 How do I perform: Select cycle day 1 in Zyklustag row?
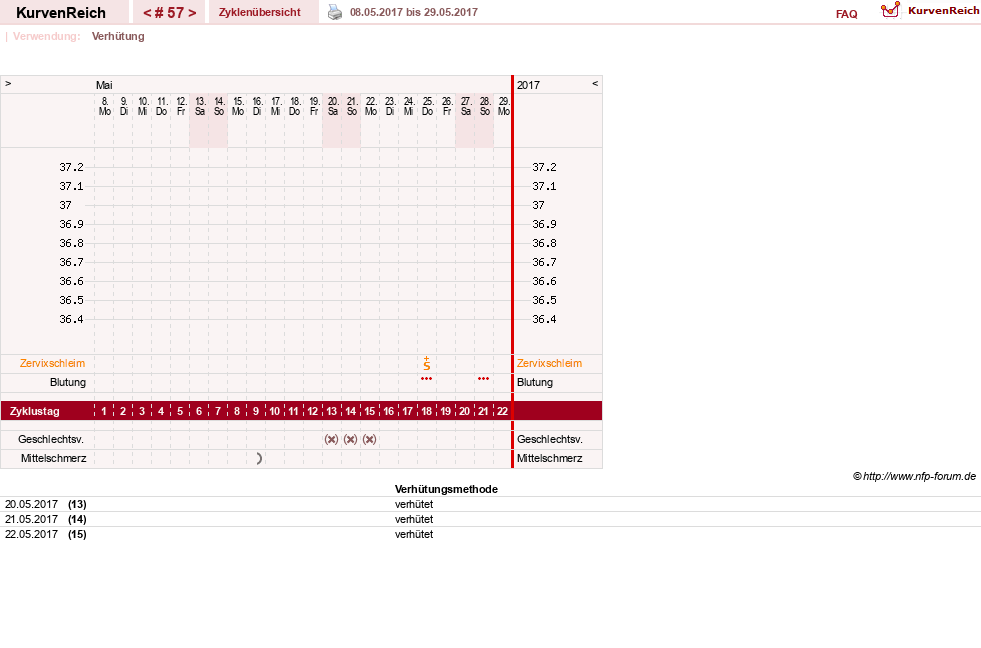tap(104, 412)
